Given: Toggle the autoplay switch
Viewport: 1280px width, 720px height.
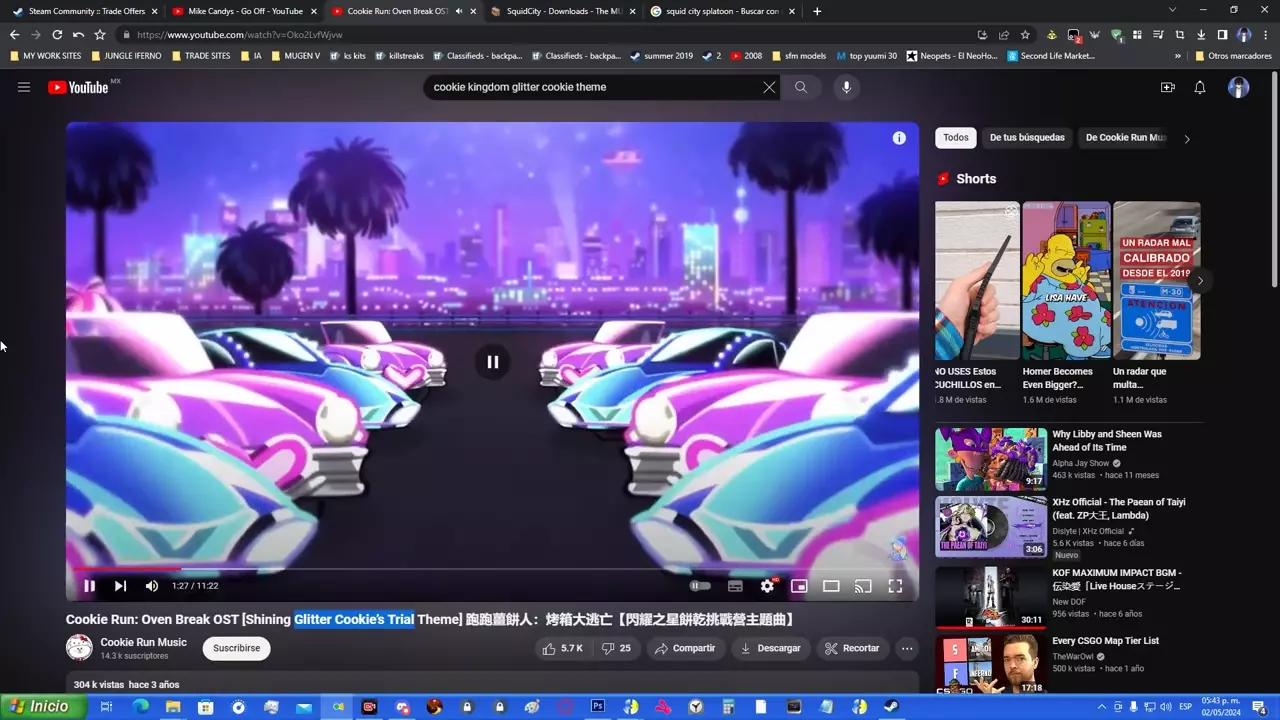Looking at the screenshot, I should coord(700,586).
